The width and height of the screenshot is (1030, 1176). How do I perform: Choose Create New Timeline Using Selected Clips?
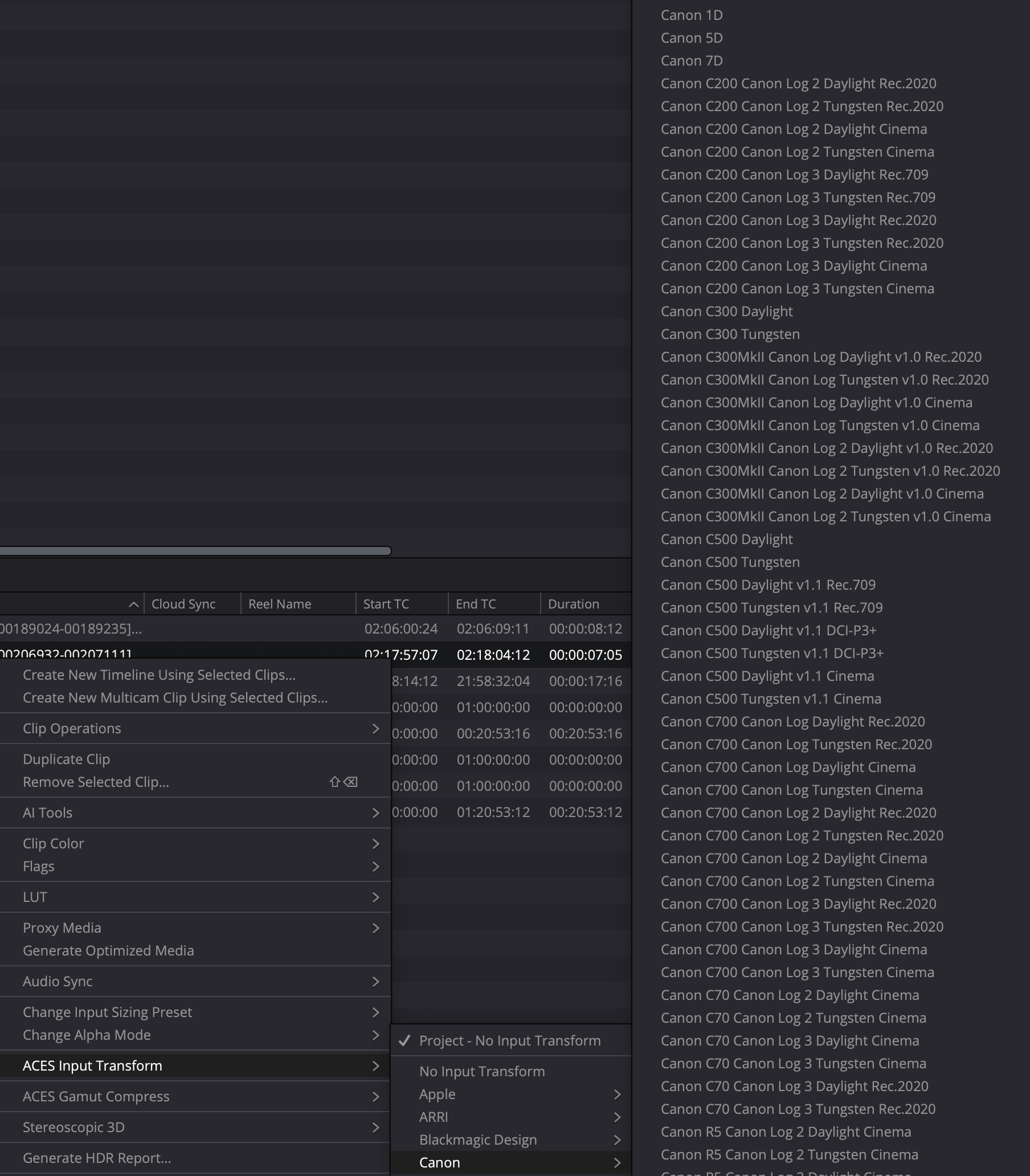tap(195, 675)
